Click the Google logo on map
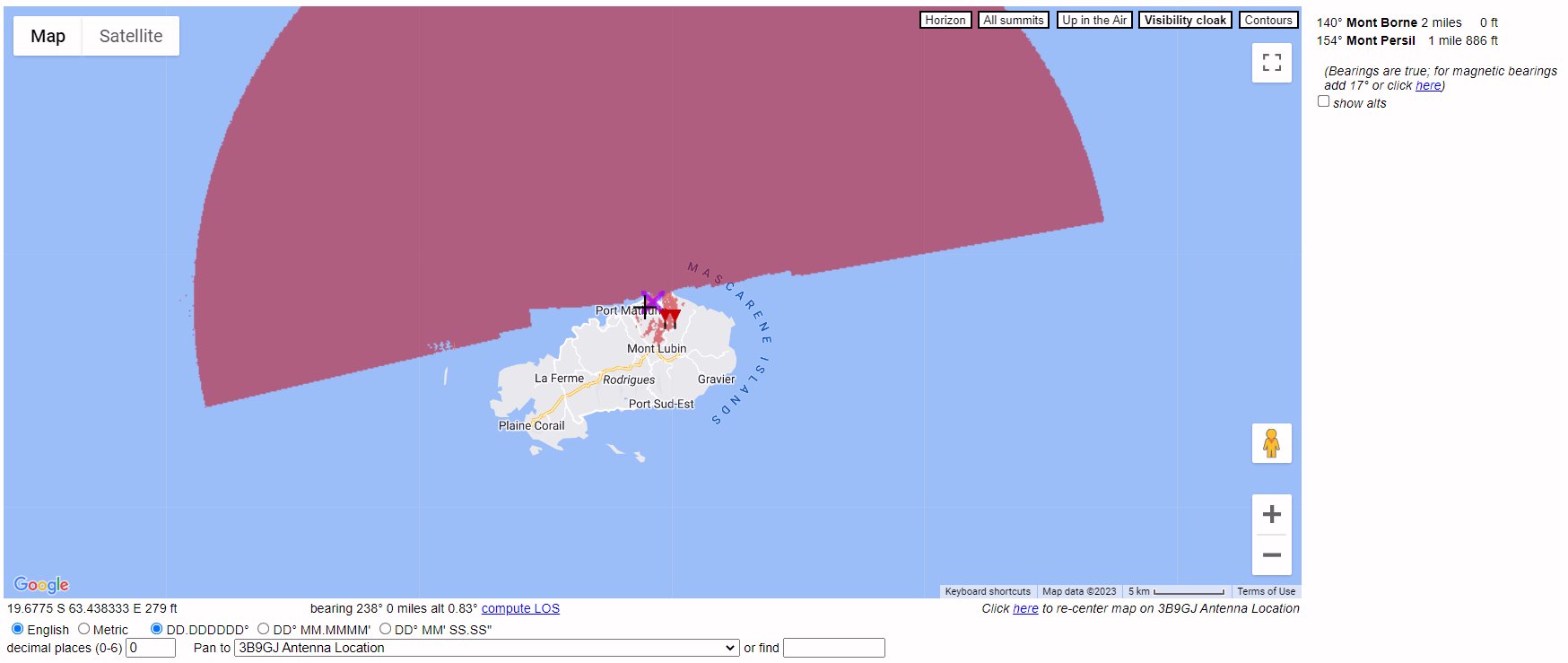 [x=41, y=585]
